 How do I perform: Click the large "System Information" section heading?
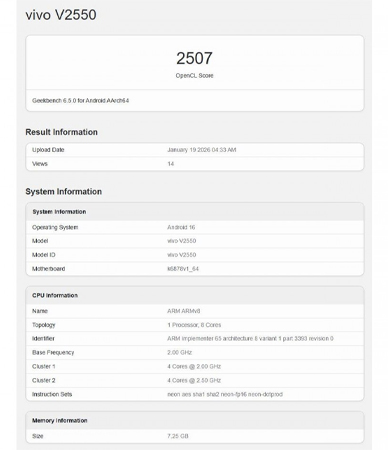pyautogui.click(x=64, y=192)
